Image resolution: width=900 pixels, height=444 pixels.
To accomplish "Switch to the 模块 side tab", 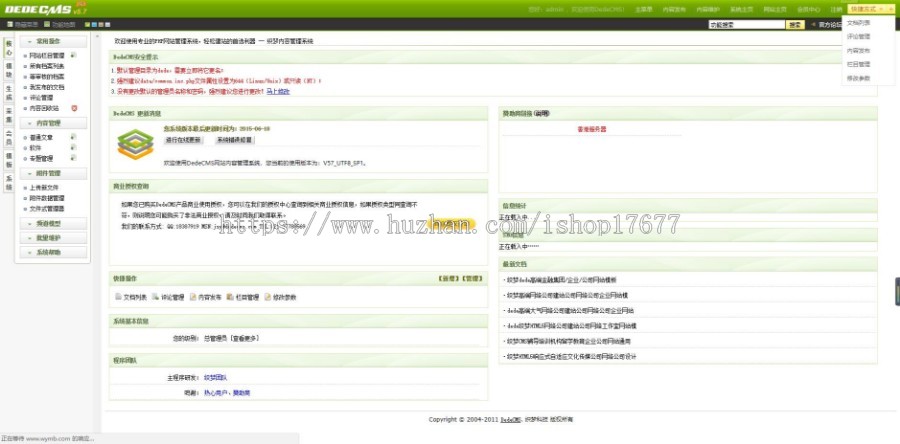I will (9, 71).
